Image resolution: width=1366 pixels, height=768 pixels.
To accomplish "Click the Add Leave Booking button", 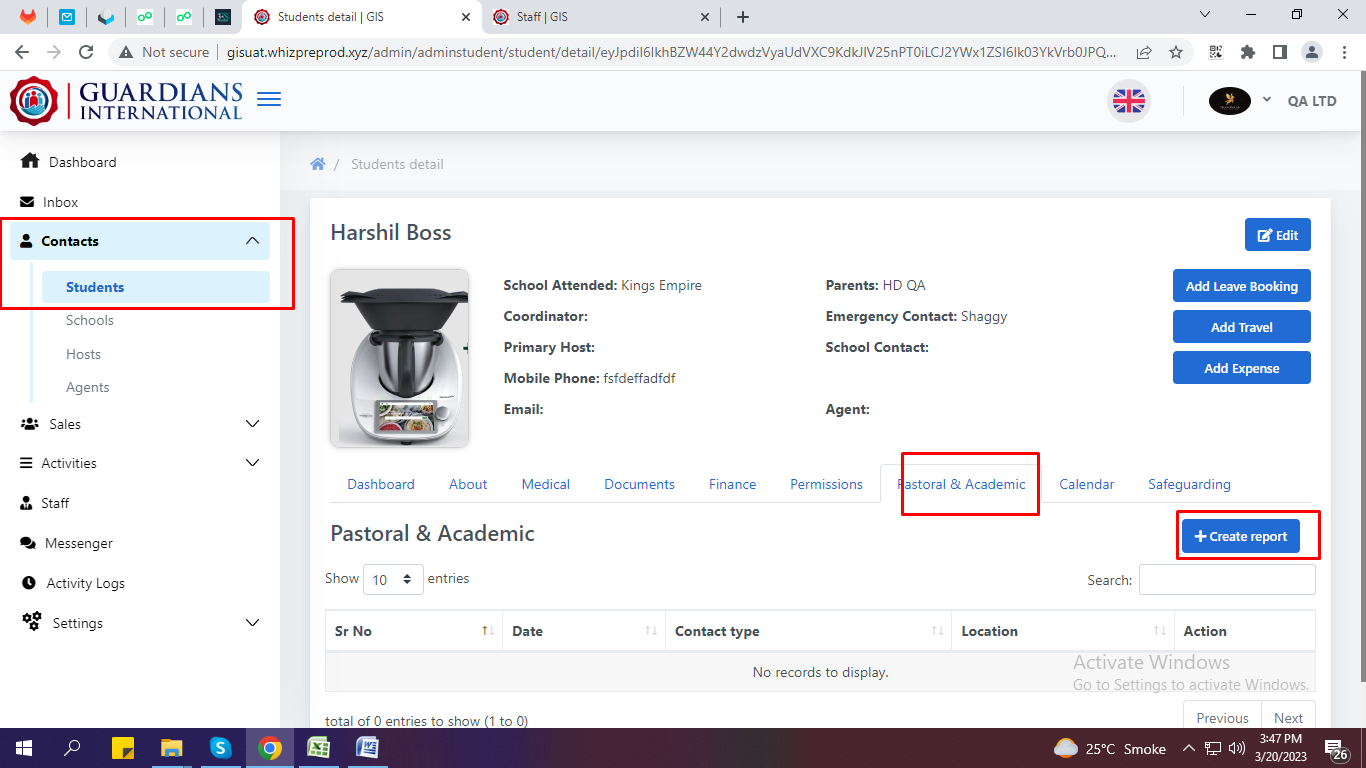I will click(x=1241, y=286).
